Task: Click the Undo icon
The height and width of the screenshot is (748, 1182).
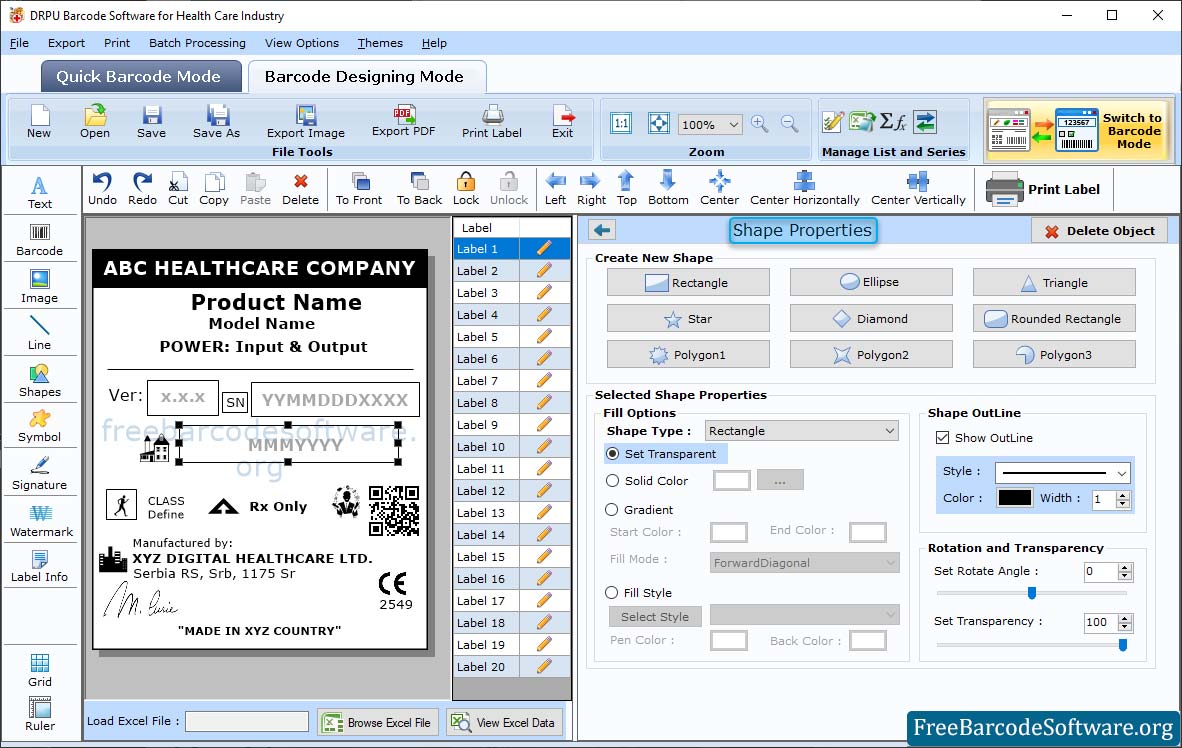Action: click(x=103, y=189)
